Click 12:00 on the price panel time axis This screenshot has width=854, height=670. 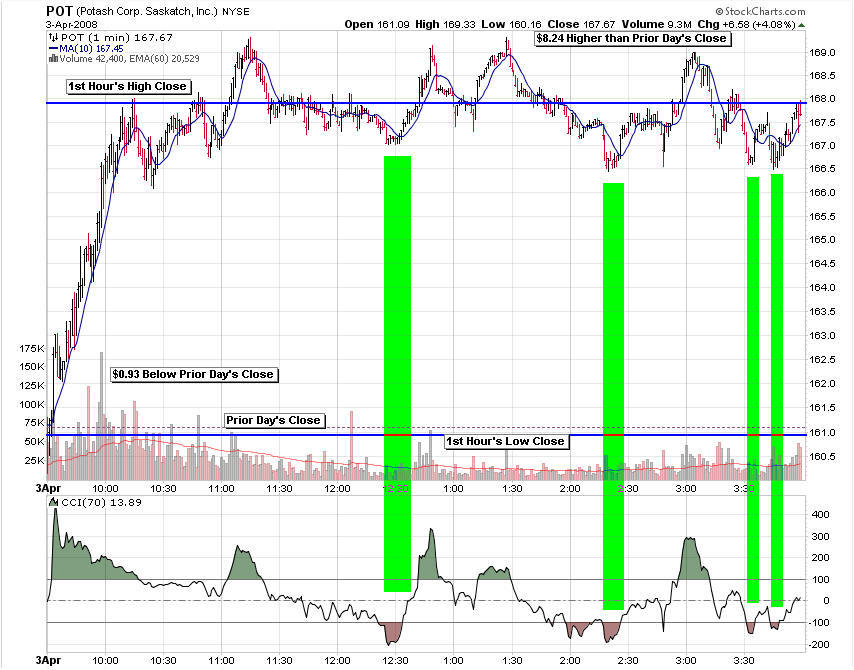tap(337, 489)
